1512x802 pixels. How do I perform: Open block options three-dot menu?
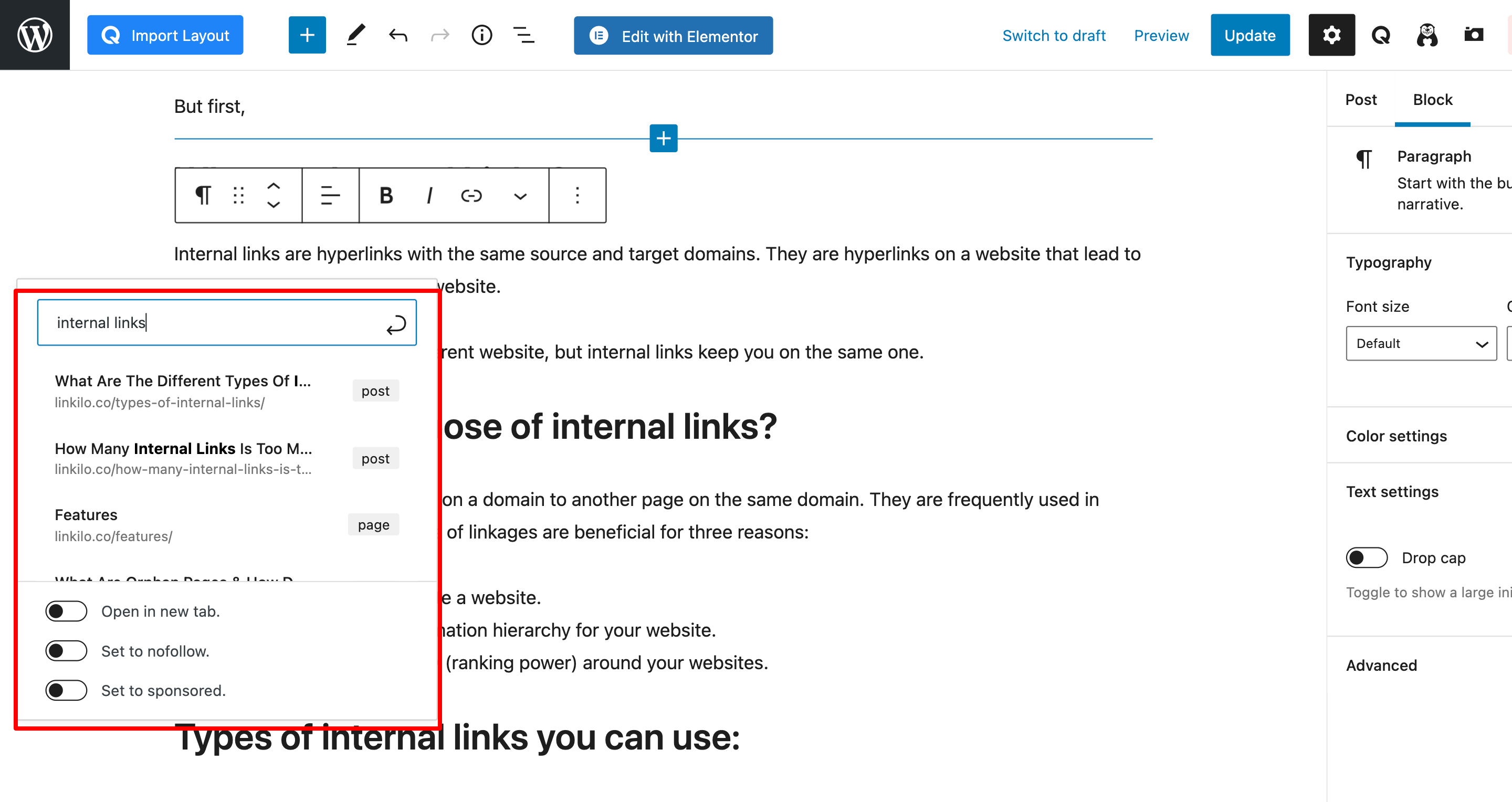pos(577,195)
